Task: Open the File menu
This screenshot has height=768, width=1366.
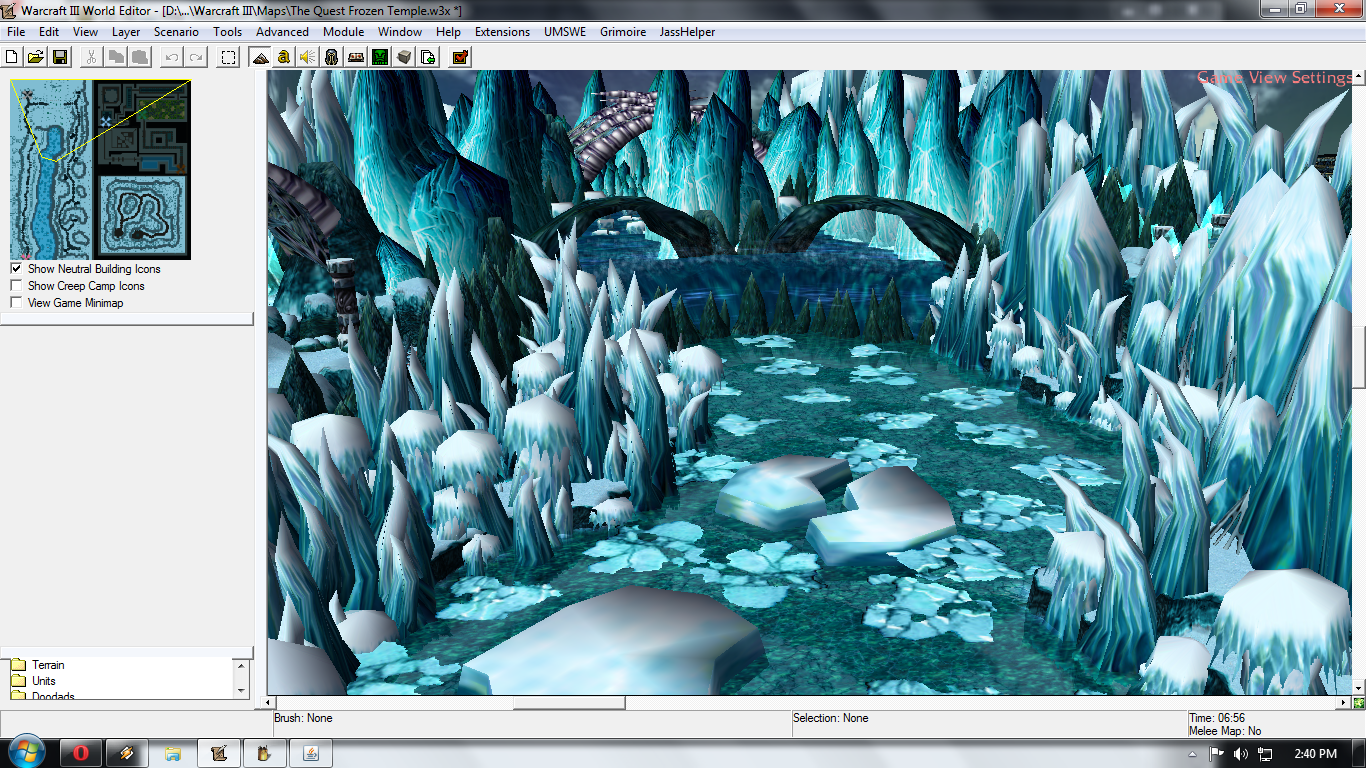Action: (16, 32)
